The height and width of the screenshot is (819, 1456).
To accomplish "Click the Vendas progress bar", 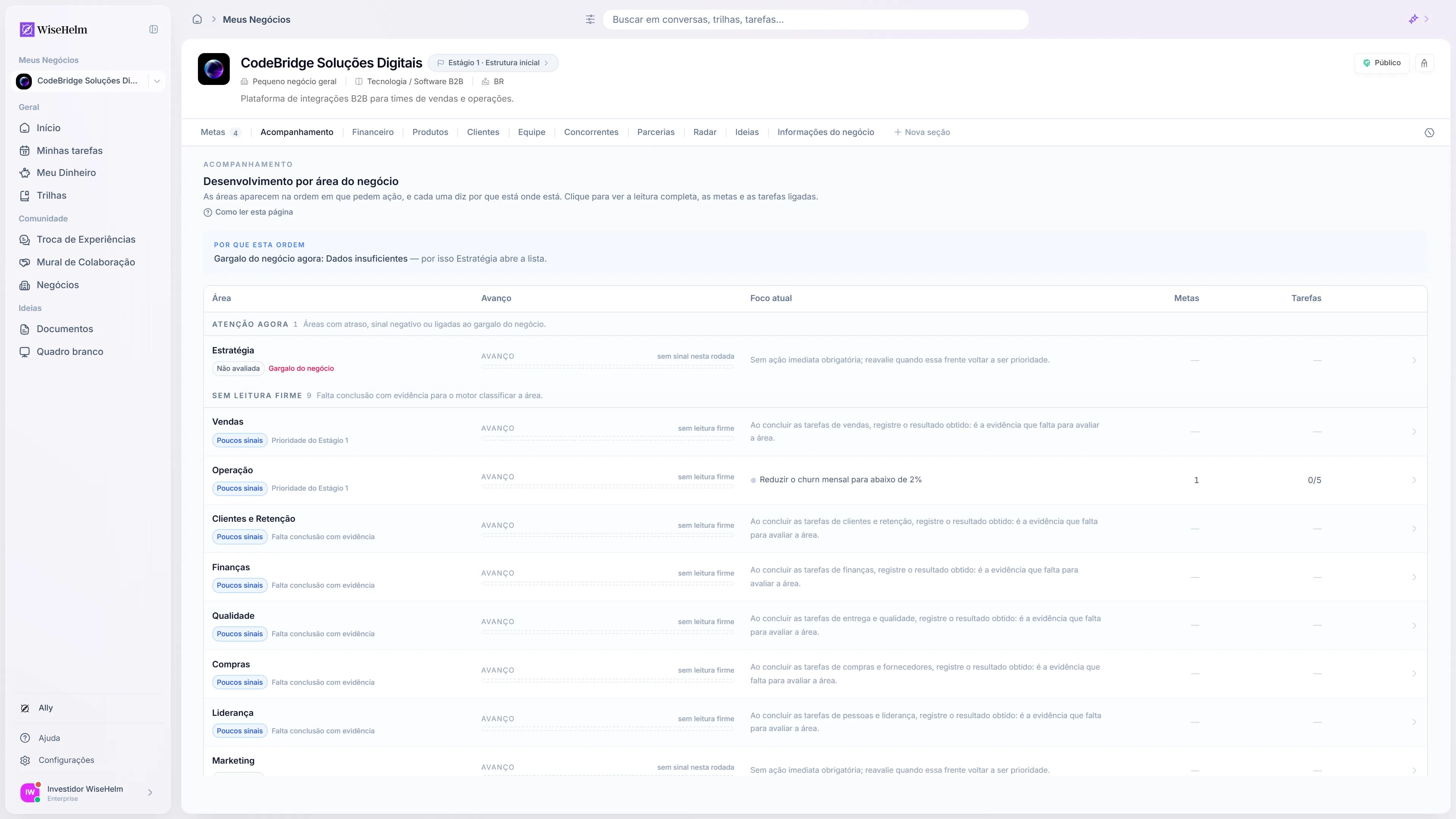I will pos(607,439).
